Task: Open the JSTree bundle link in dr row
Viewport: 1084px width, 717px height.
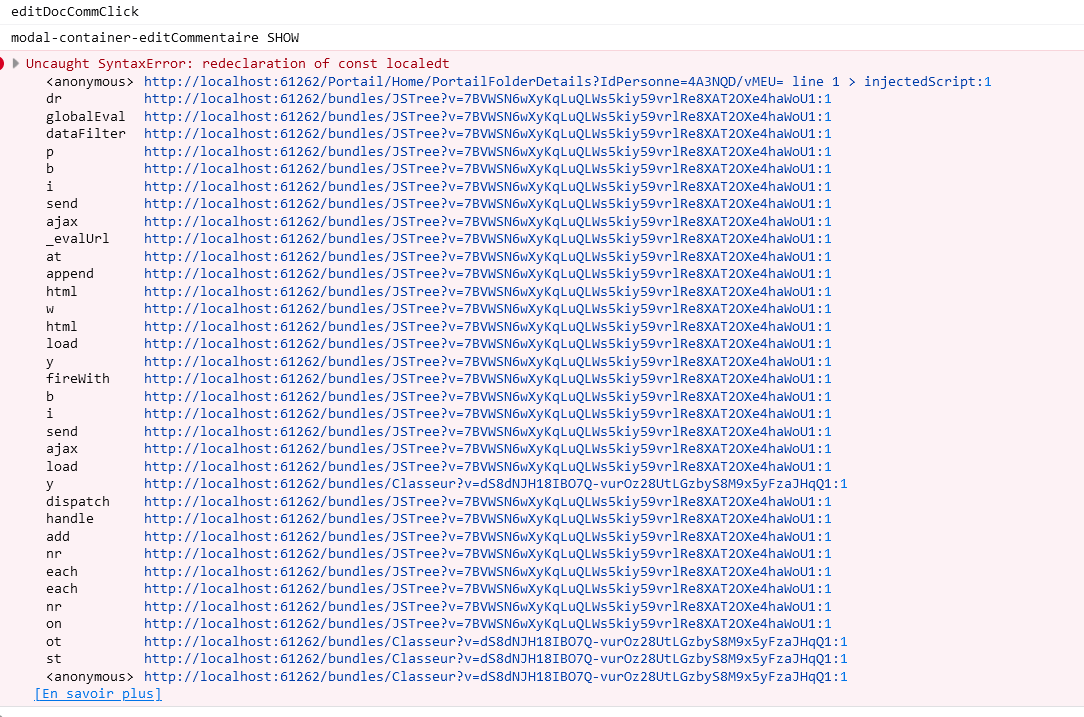Action: point(487,99)
